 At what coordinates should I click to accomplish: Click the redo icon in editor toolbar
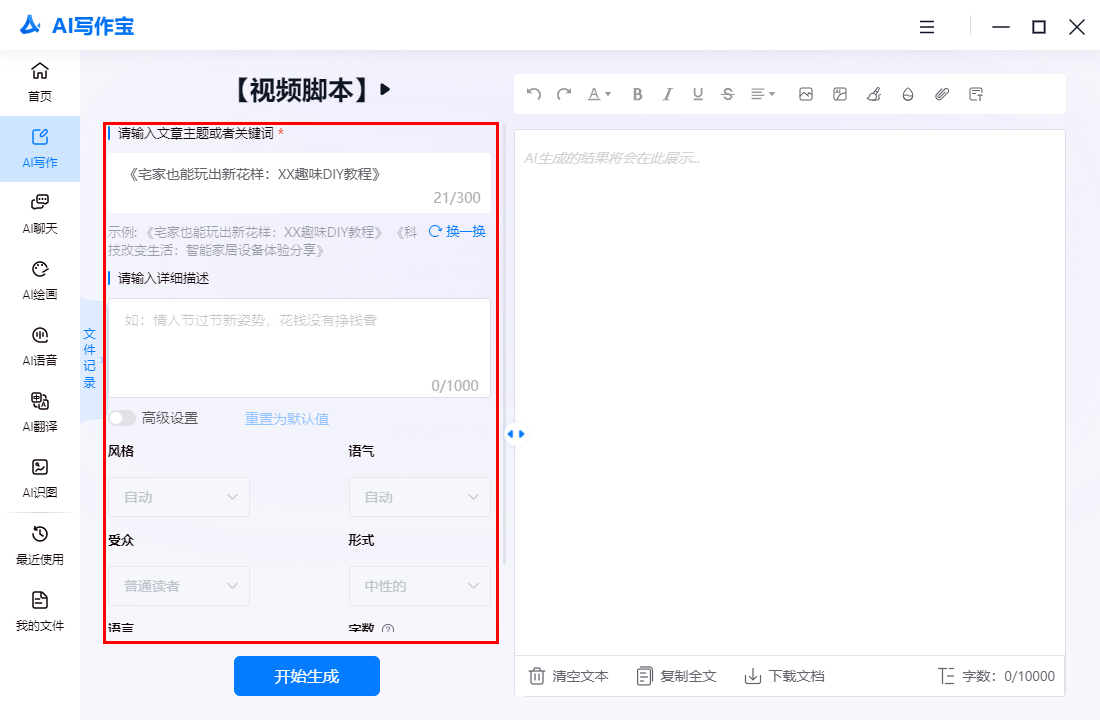tap(564, 94)
